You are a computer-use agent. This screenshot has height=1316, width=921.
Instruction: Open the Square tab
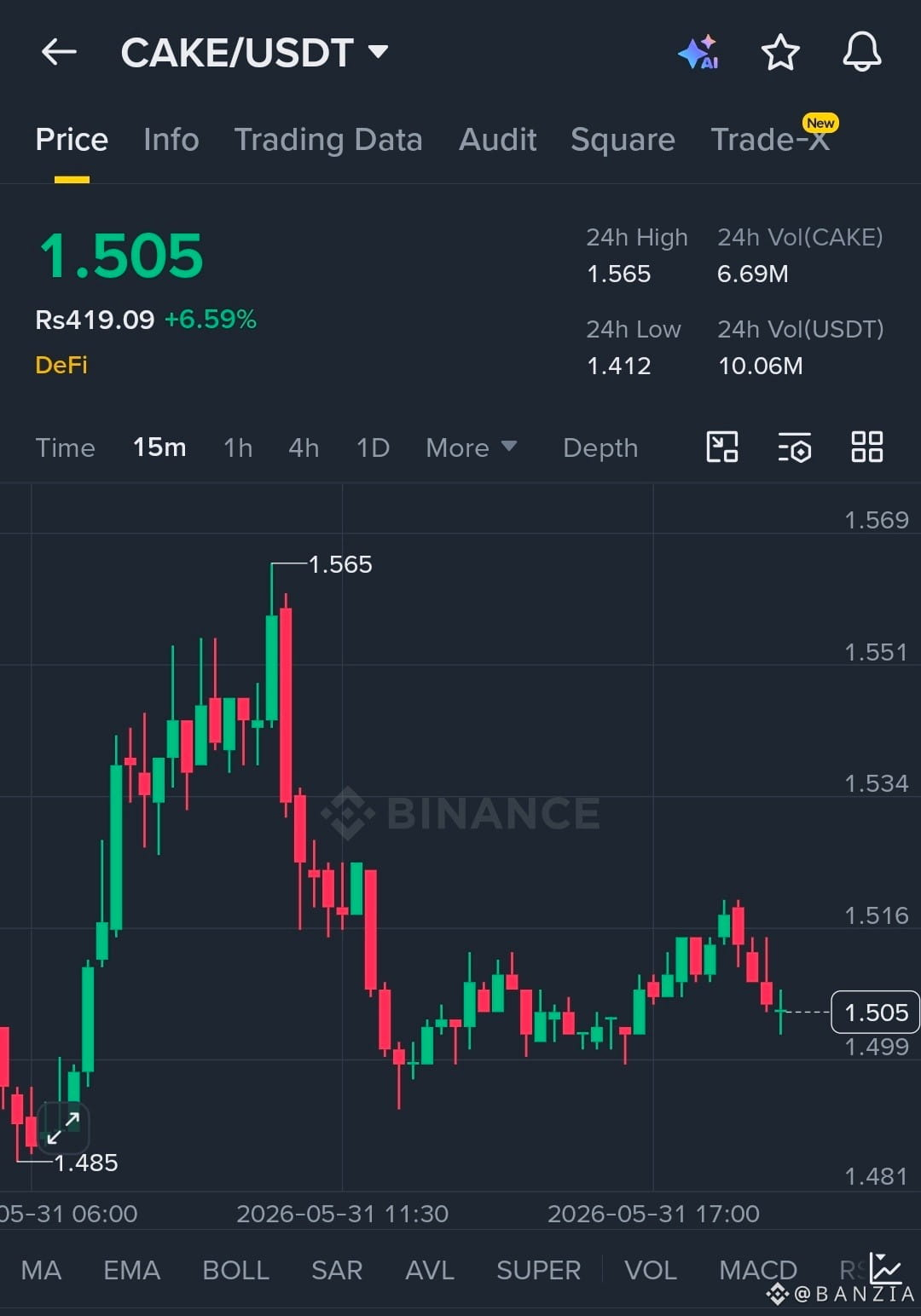pyautogui.click(x=623, y=140)
